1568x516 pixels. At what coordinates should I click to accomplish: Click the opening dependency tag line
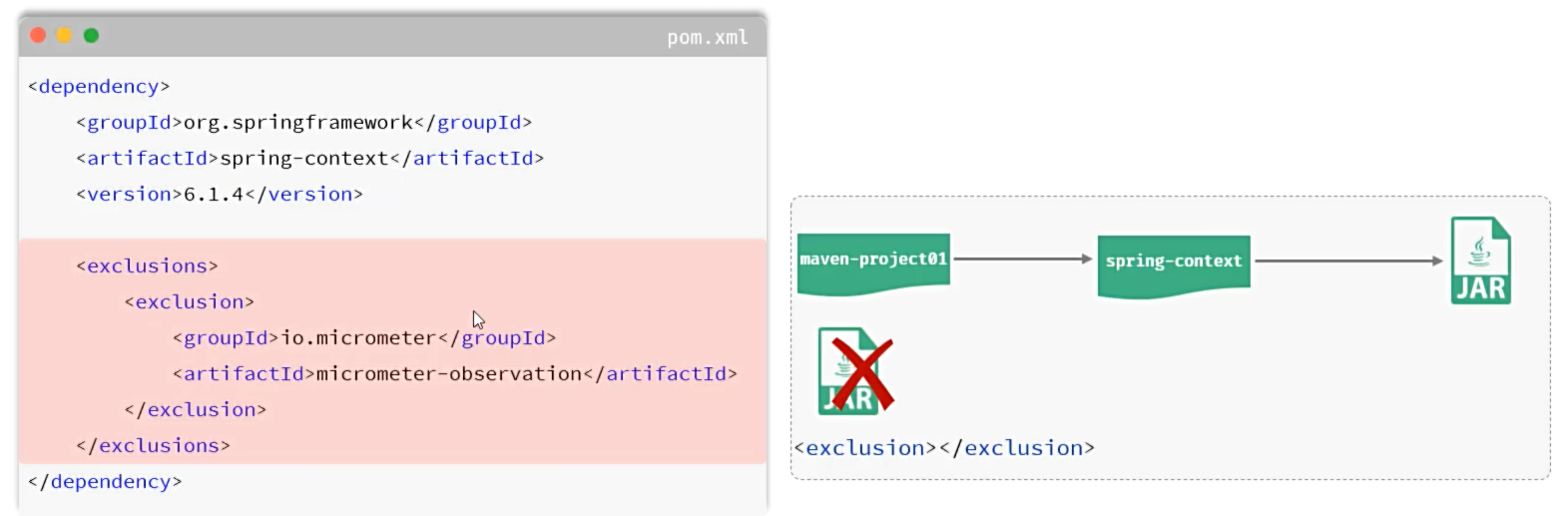click(99, 87)
